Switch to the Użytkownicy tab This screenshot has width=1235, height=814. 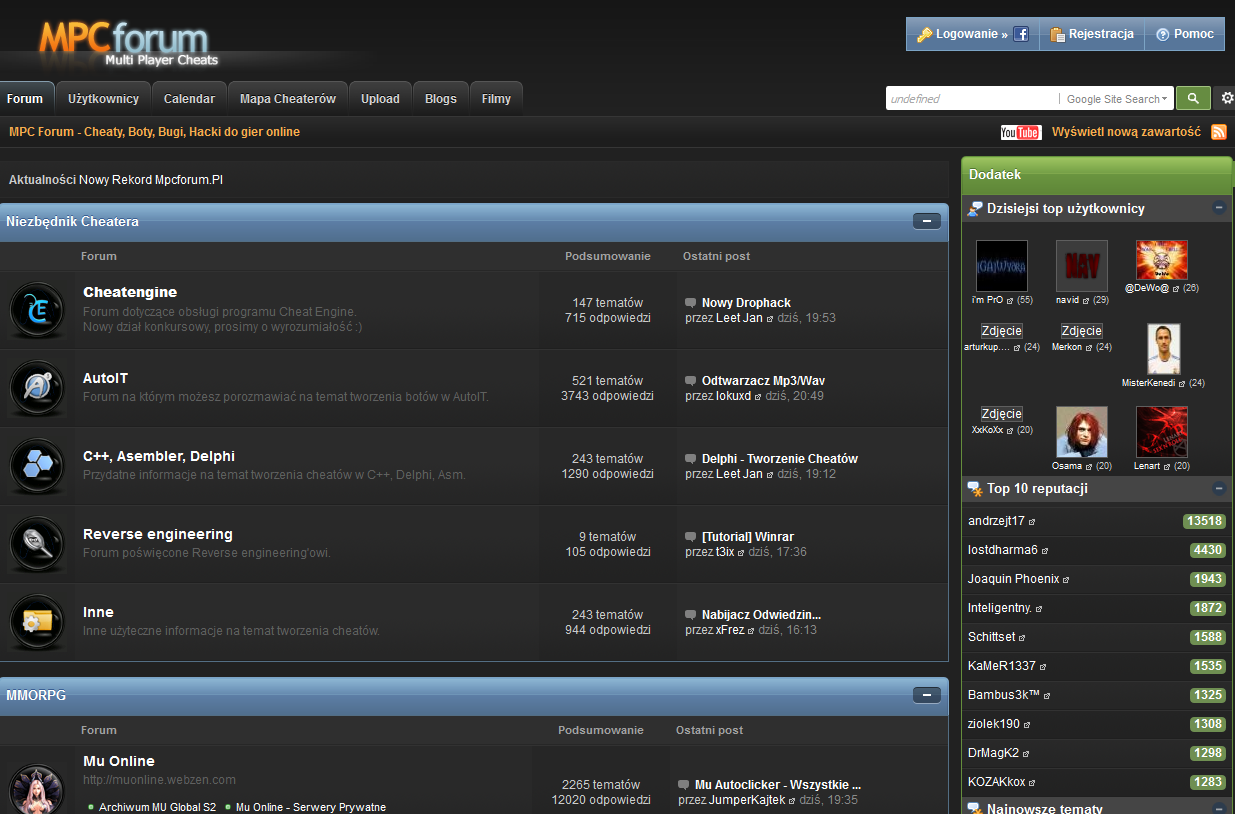pyautogui.click(x=104, y=99)
